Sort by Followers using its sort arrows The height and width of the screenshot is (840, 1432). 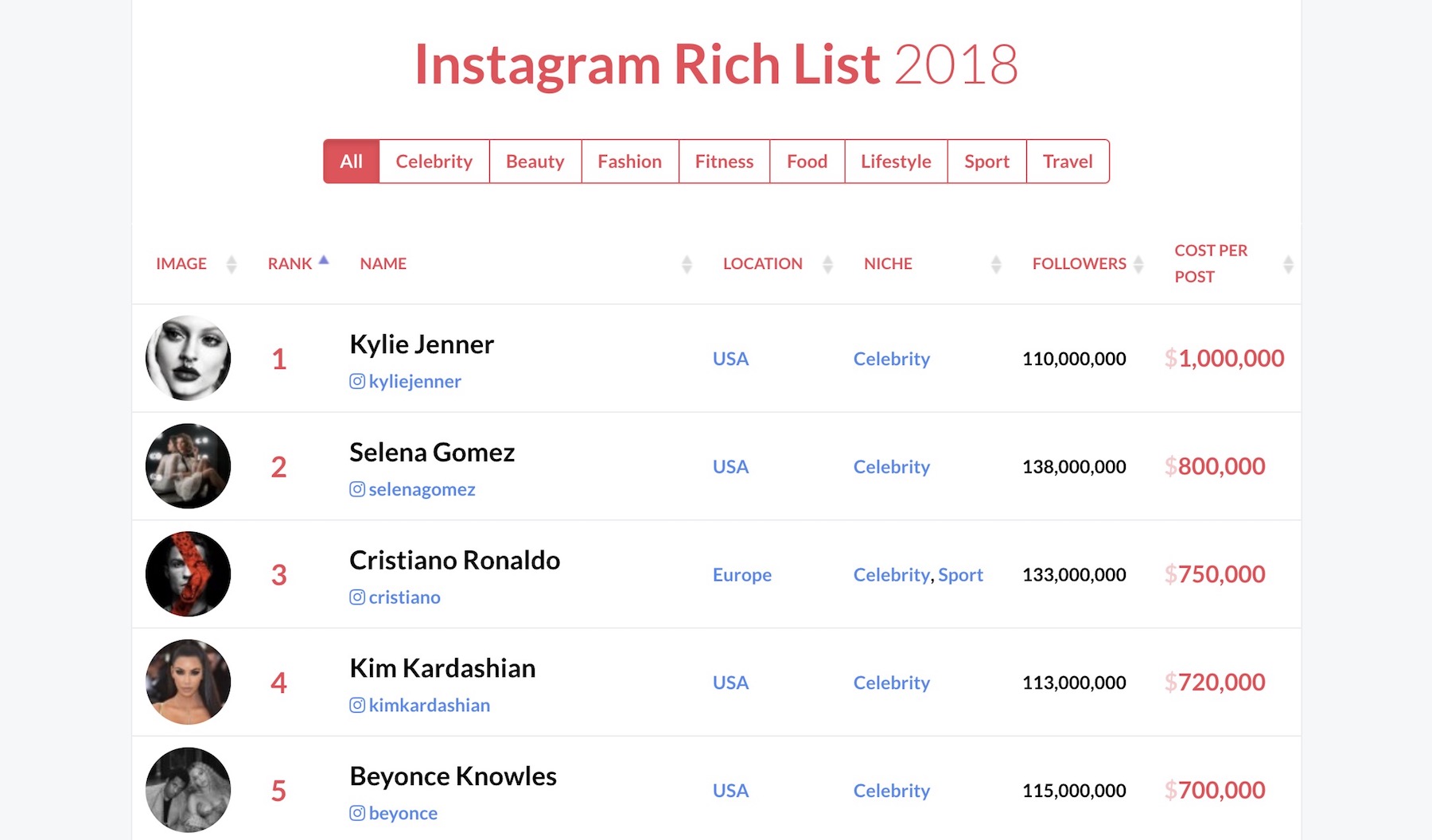click(1138, 264)
